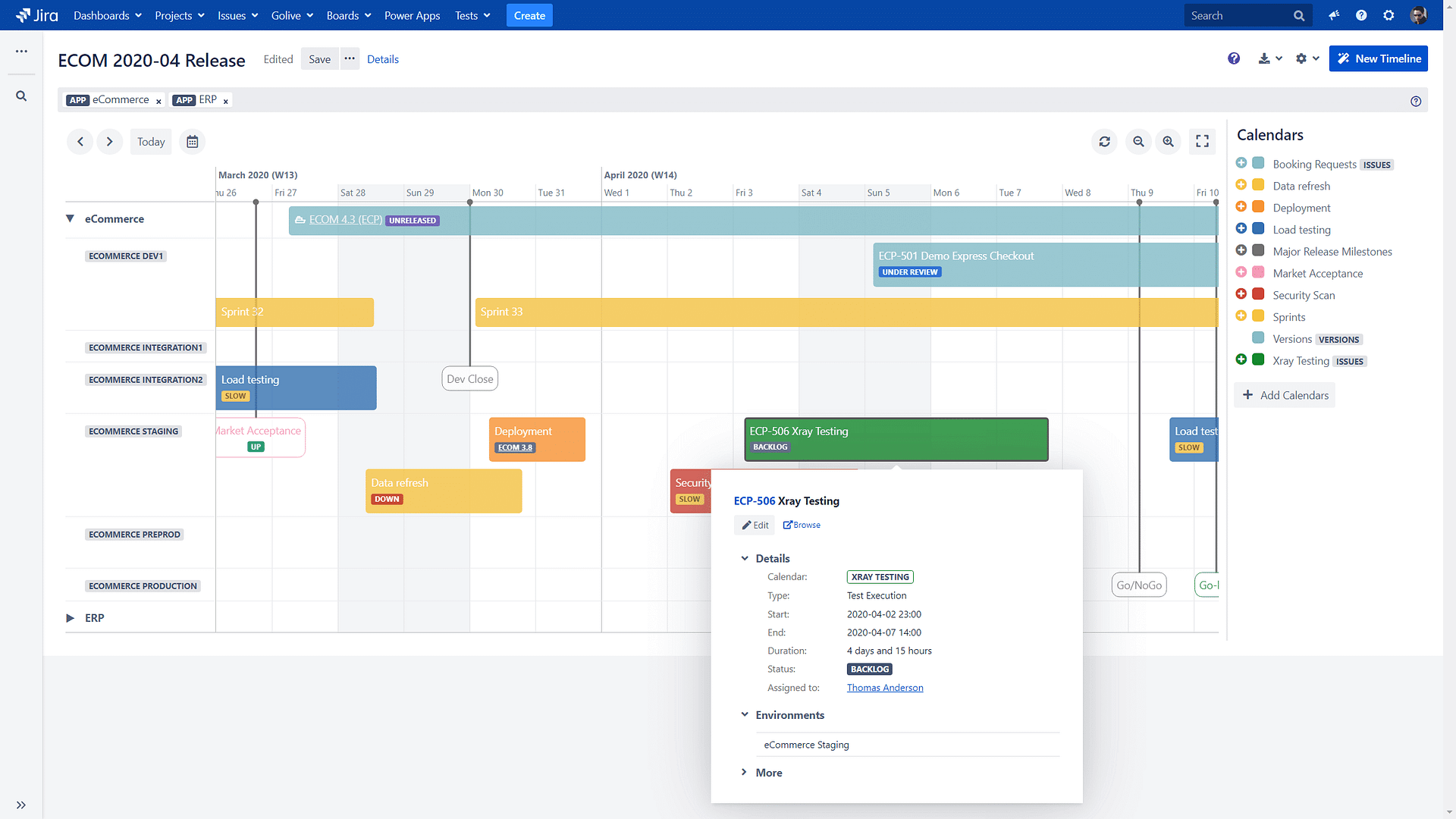Open the search panel in the left sidebar

coord(21,96)
